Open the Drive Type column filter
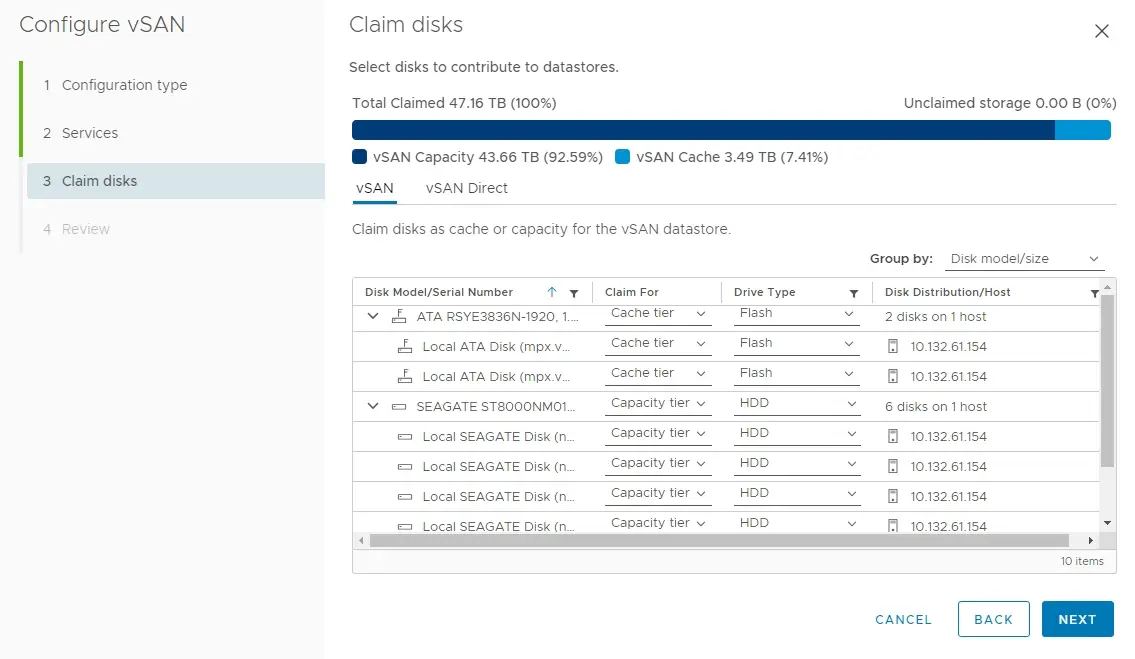The height and width of the screenshot is (659, 1135). (x=854, y=293)
